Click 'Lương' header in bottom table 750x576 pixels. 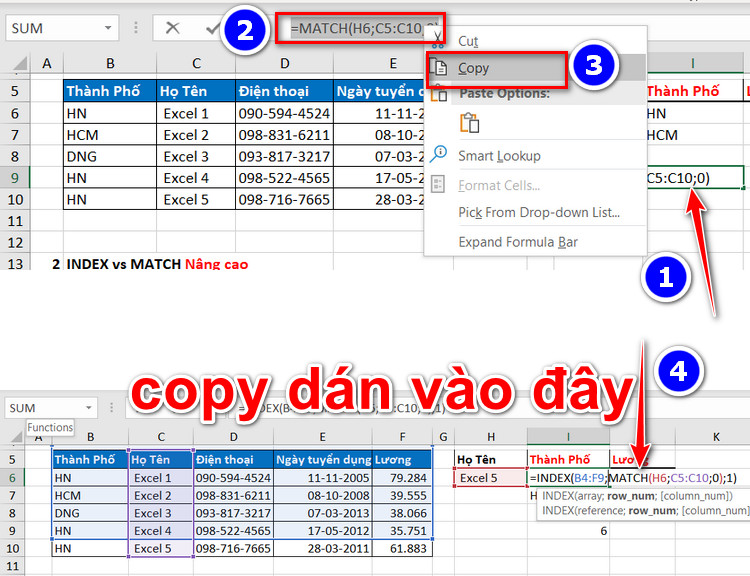(402, 460)
